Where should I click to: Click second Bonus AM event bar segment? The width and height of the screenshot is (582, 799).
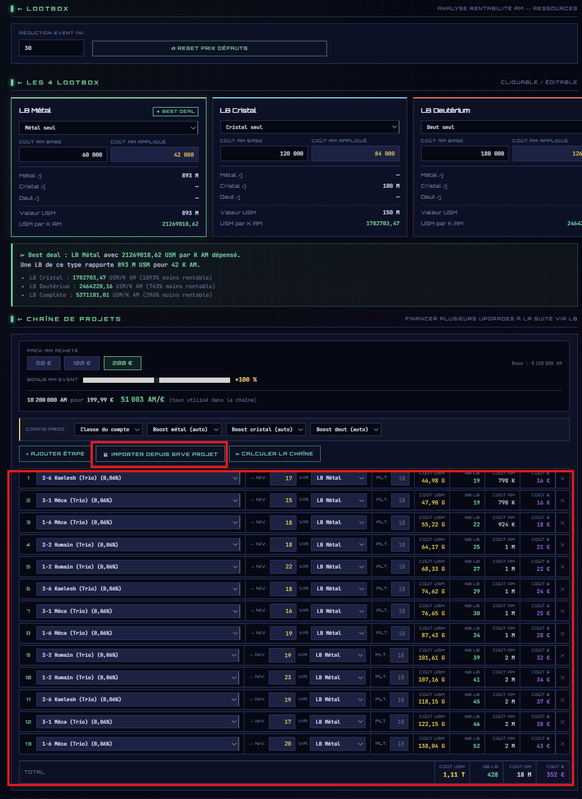tap(194, 380)
